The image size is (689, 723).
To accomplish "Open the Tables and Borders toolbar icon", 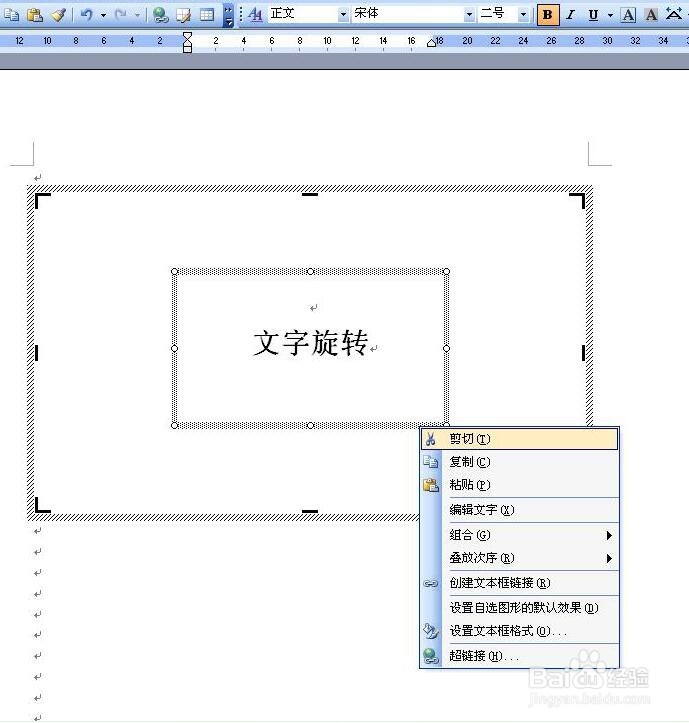I will pyautogui.click(x=184, y=15).
